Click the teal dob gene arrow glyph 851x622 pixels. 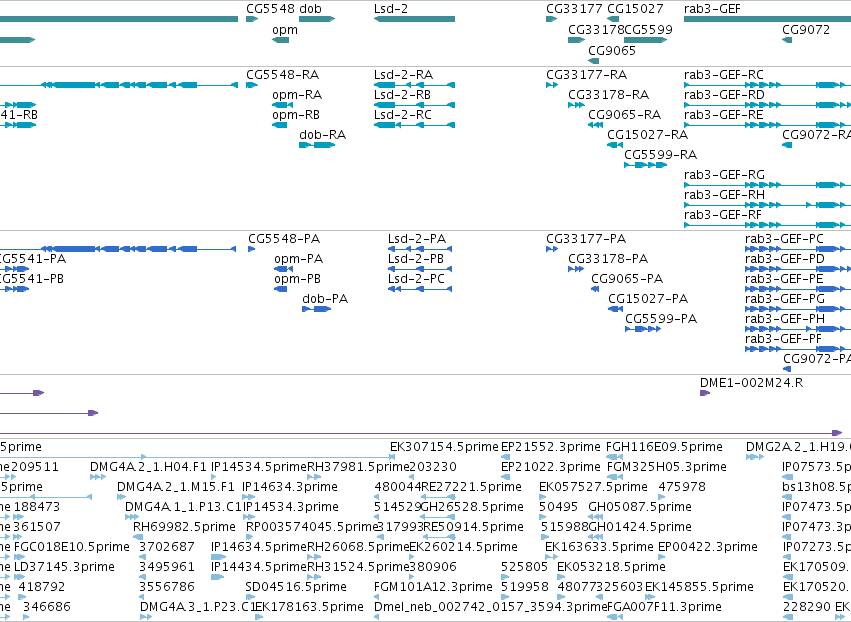point(317,19)
